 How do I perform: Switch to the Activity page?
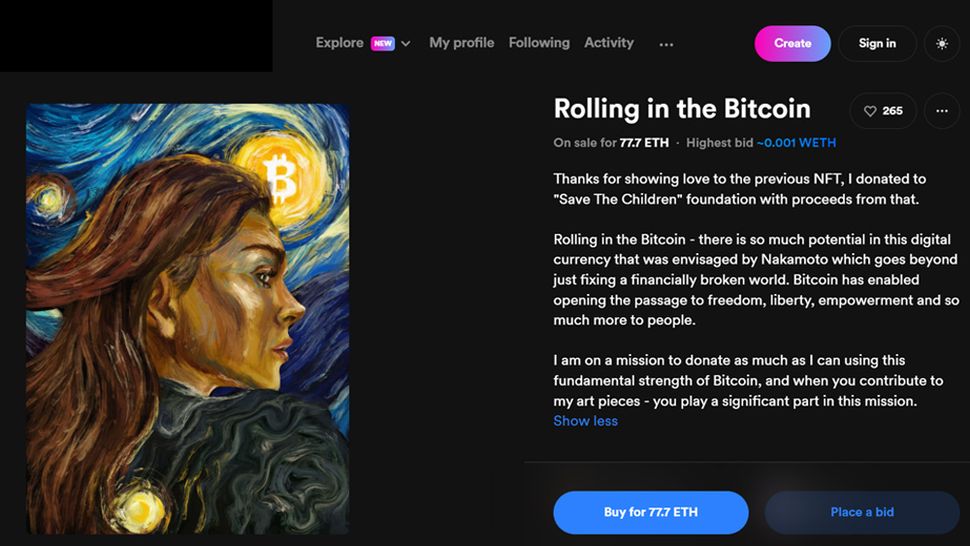pos(609,43)
